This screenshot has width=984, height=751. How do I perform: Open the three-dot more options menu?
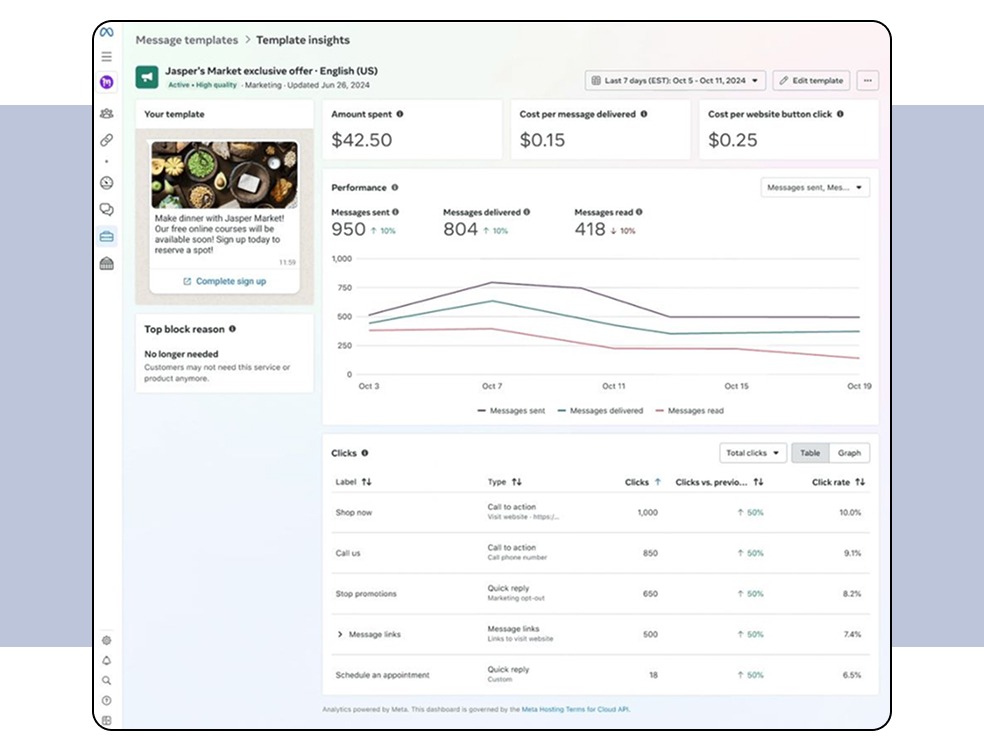867,80
